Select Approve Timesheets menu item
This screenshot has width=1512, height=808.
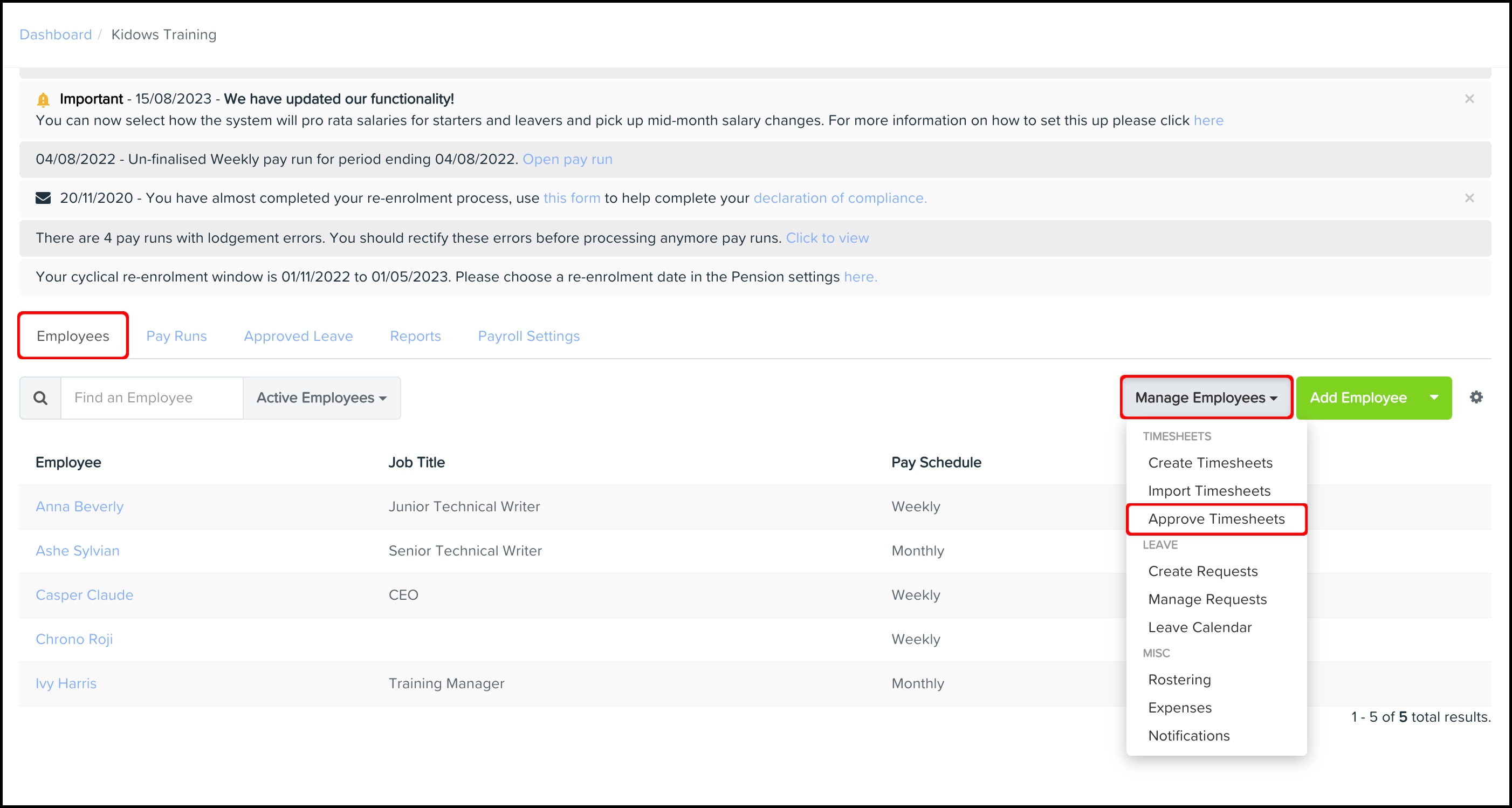(x=1215, y=519)
